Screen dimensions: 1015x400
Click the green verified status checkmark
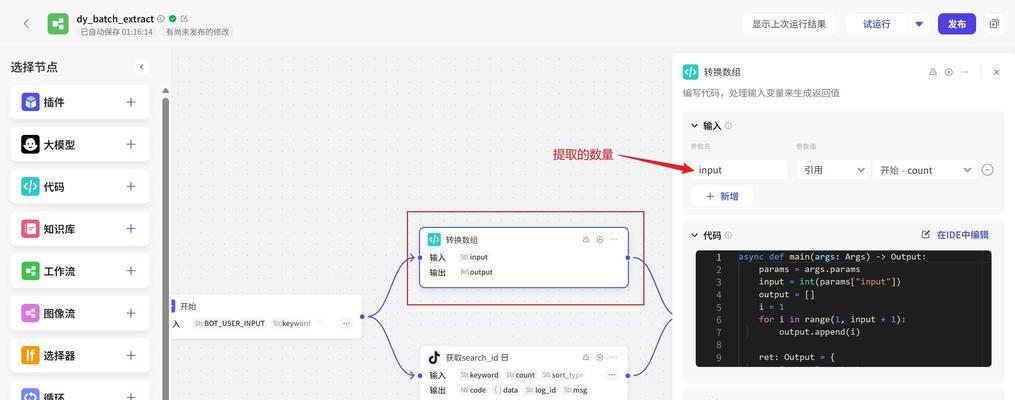click(x=173, y=19)
